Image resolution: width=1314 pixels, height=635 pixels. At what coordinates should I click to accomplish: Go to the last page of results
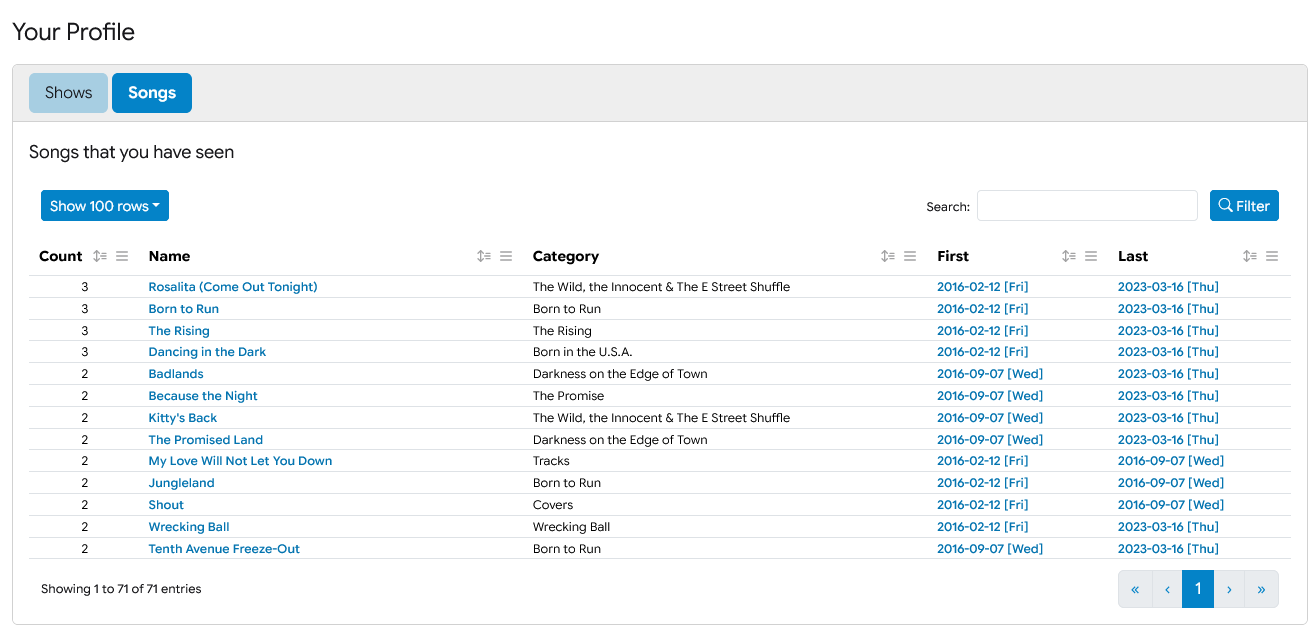[1262, 589]
